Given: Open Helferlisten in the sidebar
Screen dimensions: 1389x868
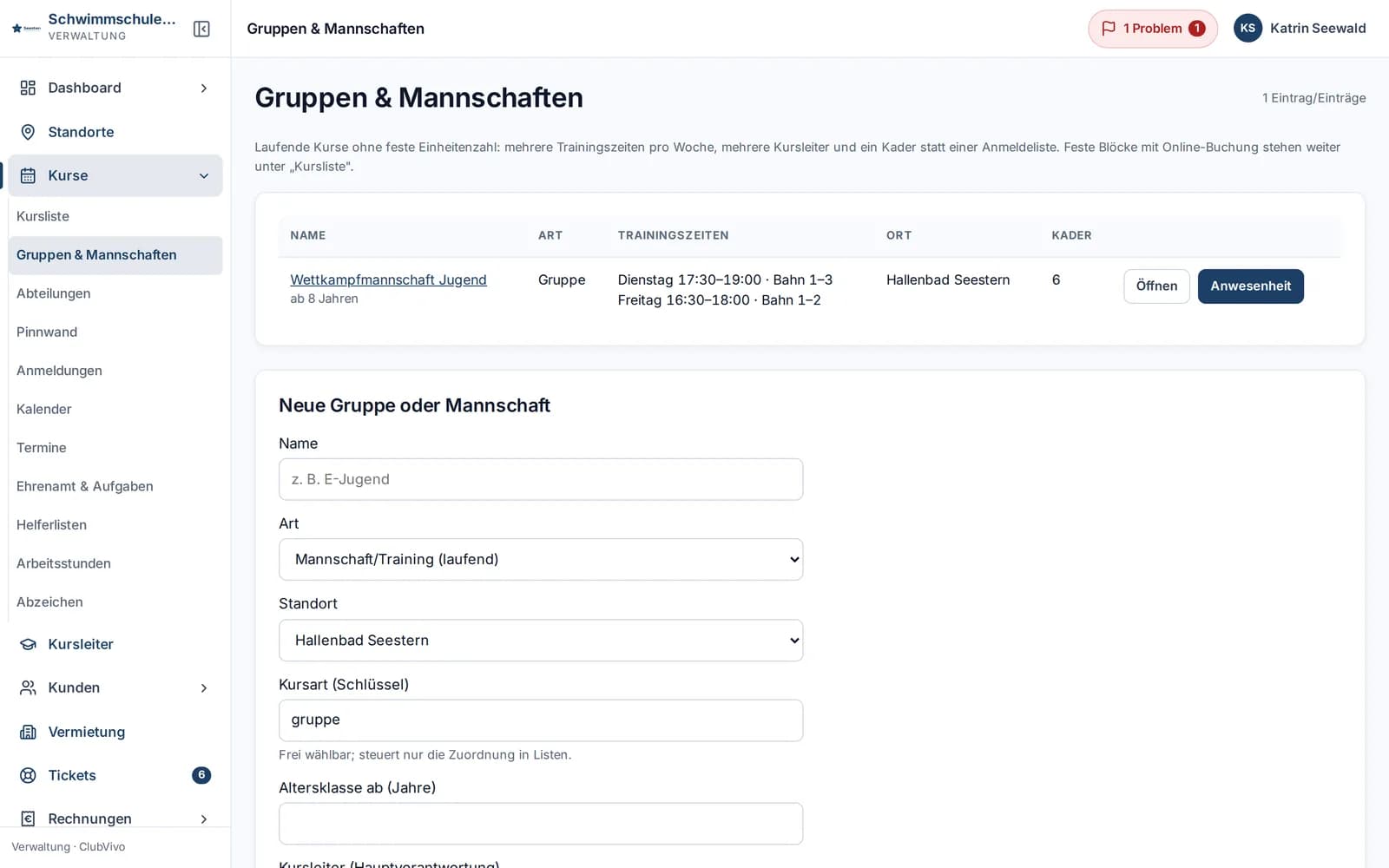Looking at the screenshot, I should click(115, 525).
